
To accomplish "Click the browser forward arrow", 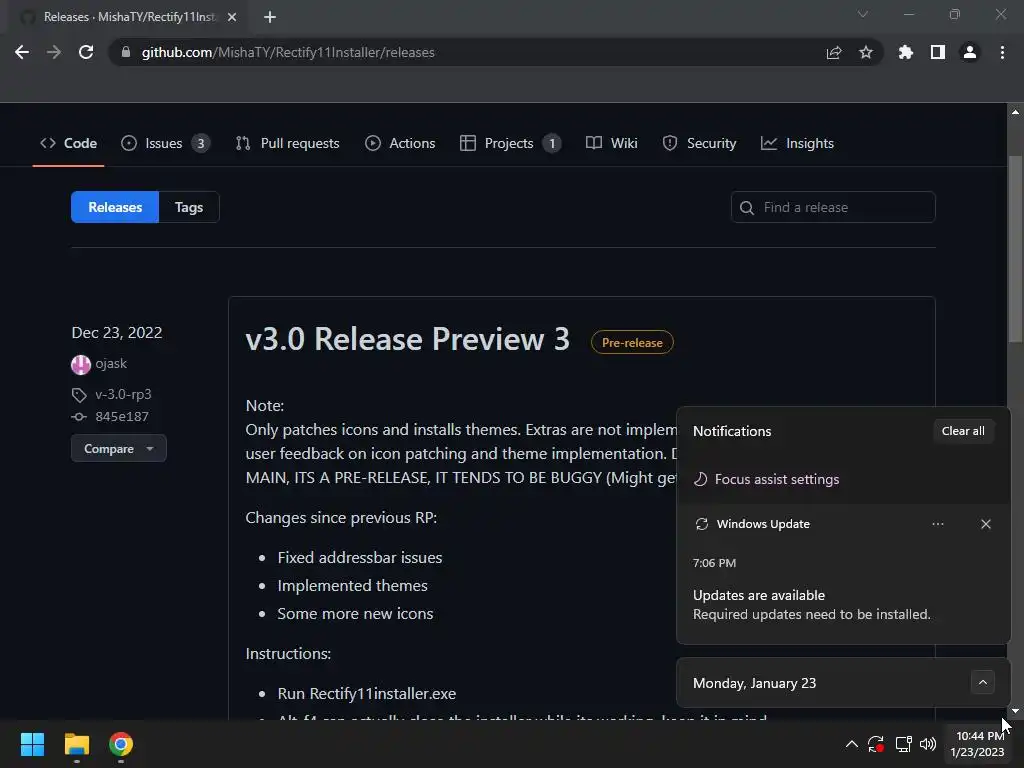I will (54, 52).
